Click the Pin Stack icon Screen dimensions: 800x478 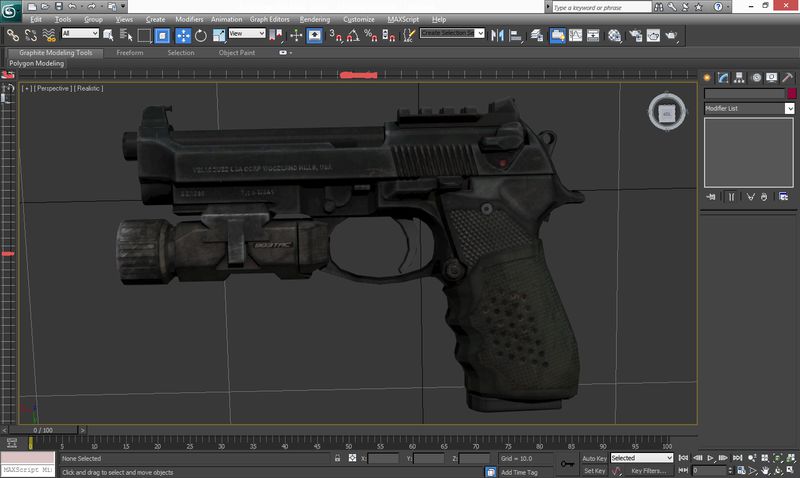709,197
